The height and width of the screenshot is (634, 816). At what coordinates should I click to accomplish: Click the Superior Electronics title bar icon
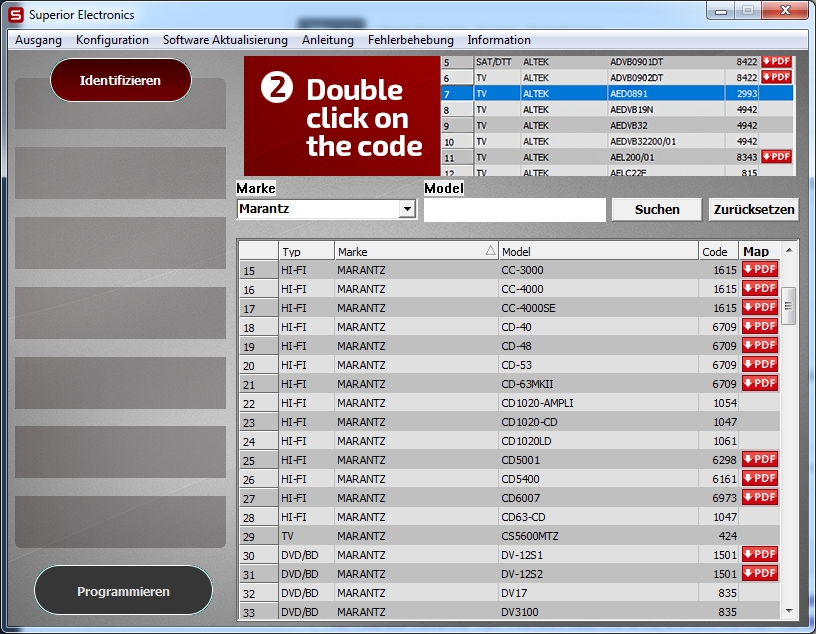point(16,15)
